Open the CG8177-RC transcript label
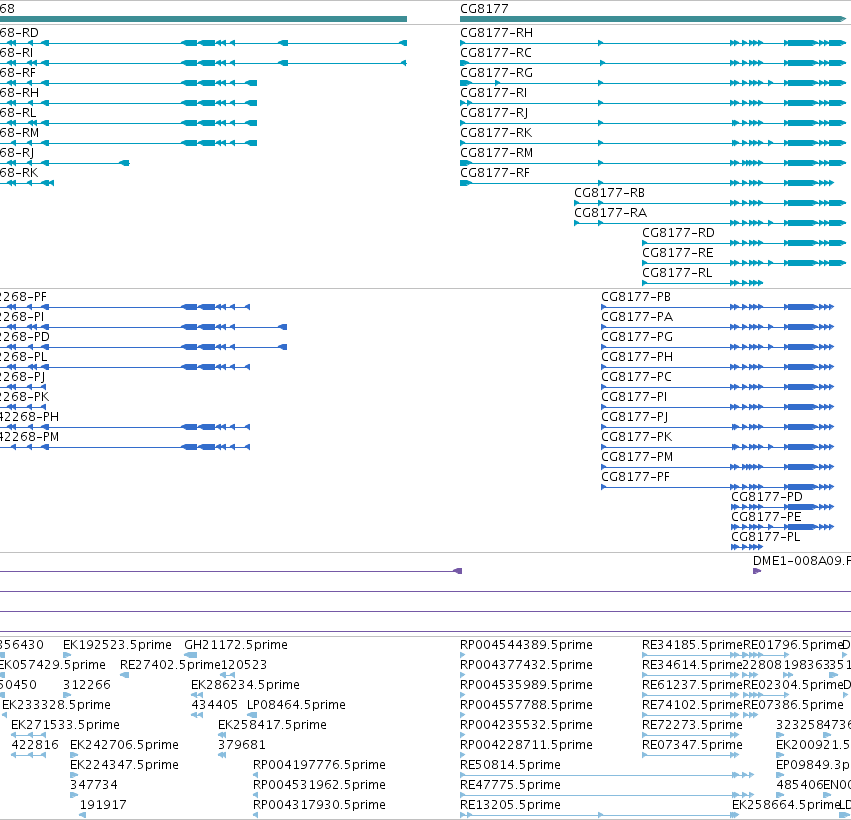 tap(496, 53)
